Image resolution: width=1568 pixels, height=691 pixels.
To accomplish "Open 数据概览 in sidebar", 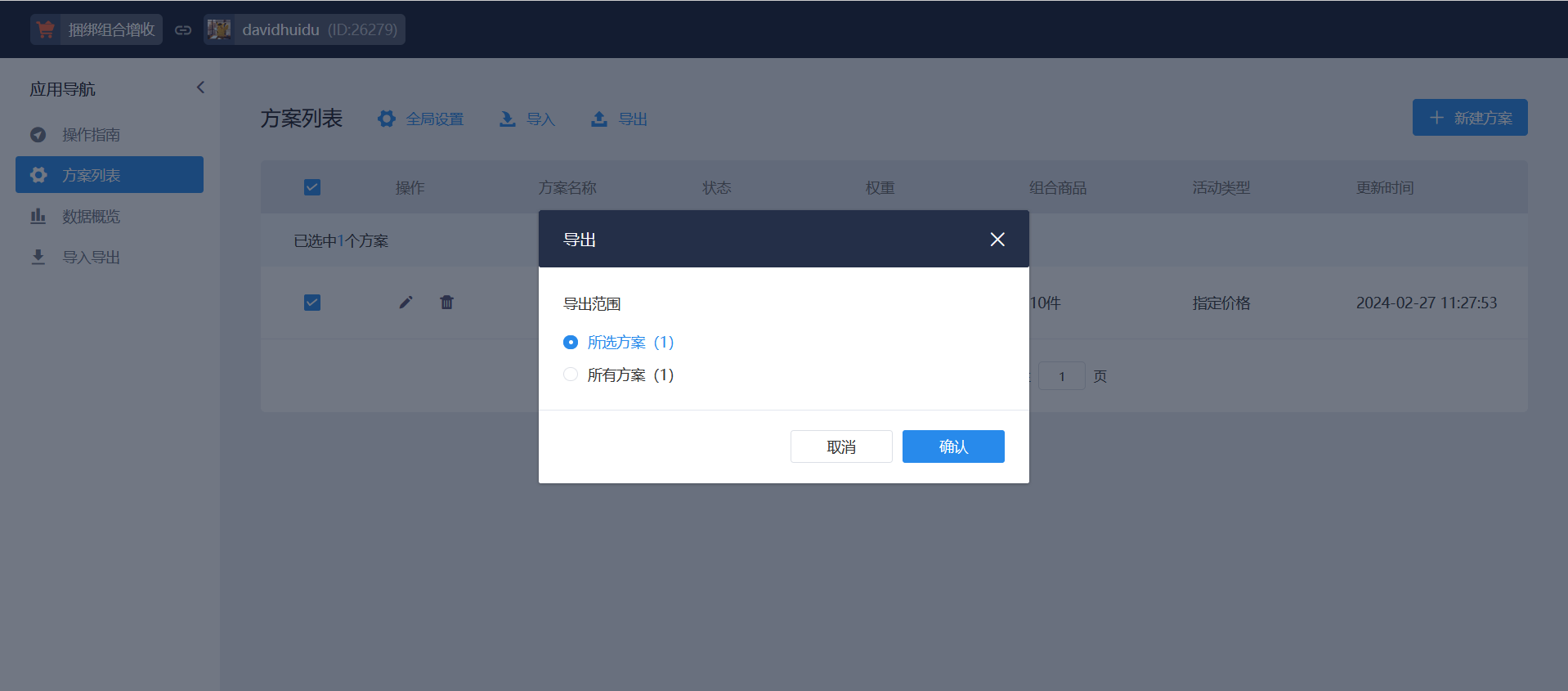I will coord(110,216).
